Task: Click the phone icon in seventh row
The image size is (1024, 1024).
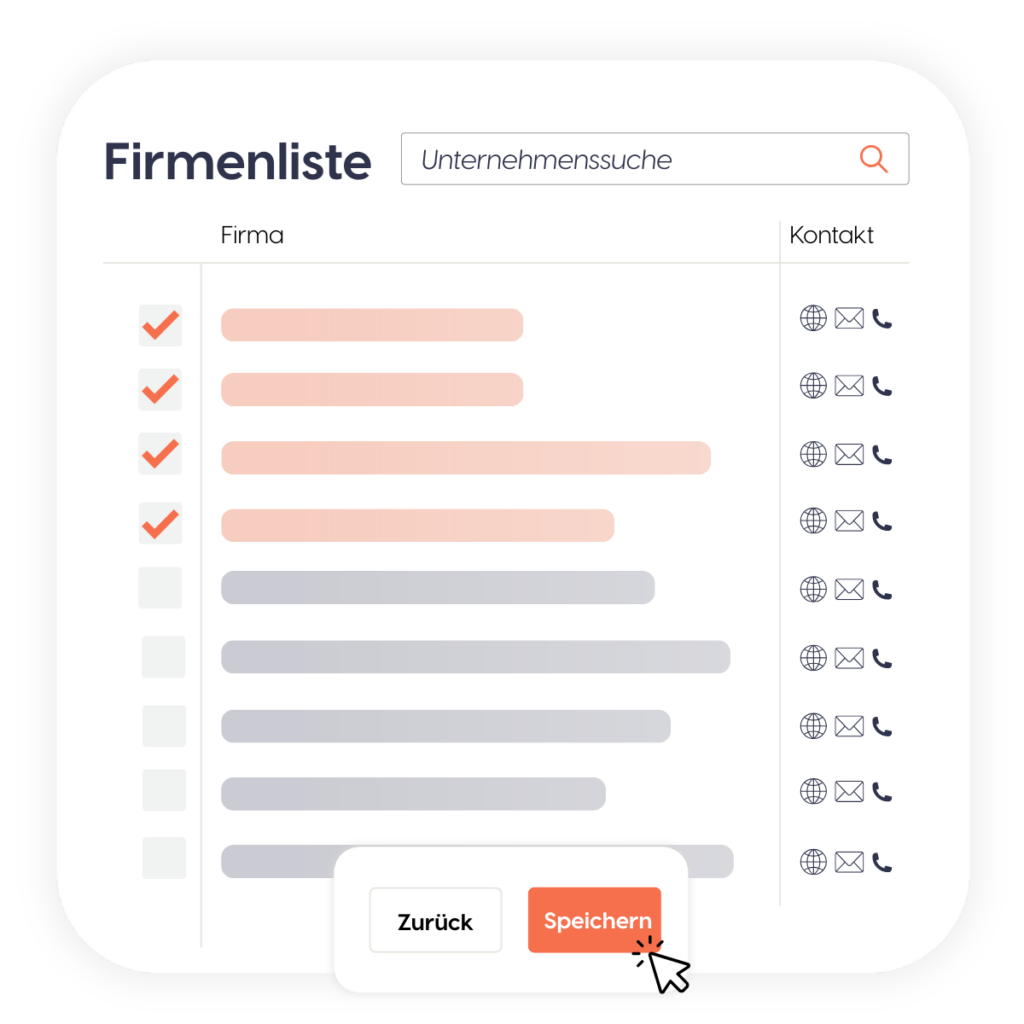Action: pyautogui.click(x=882, y=726)
